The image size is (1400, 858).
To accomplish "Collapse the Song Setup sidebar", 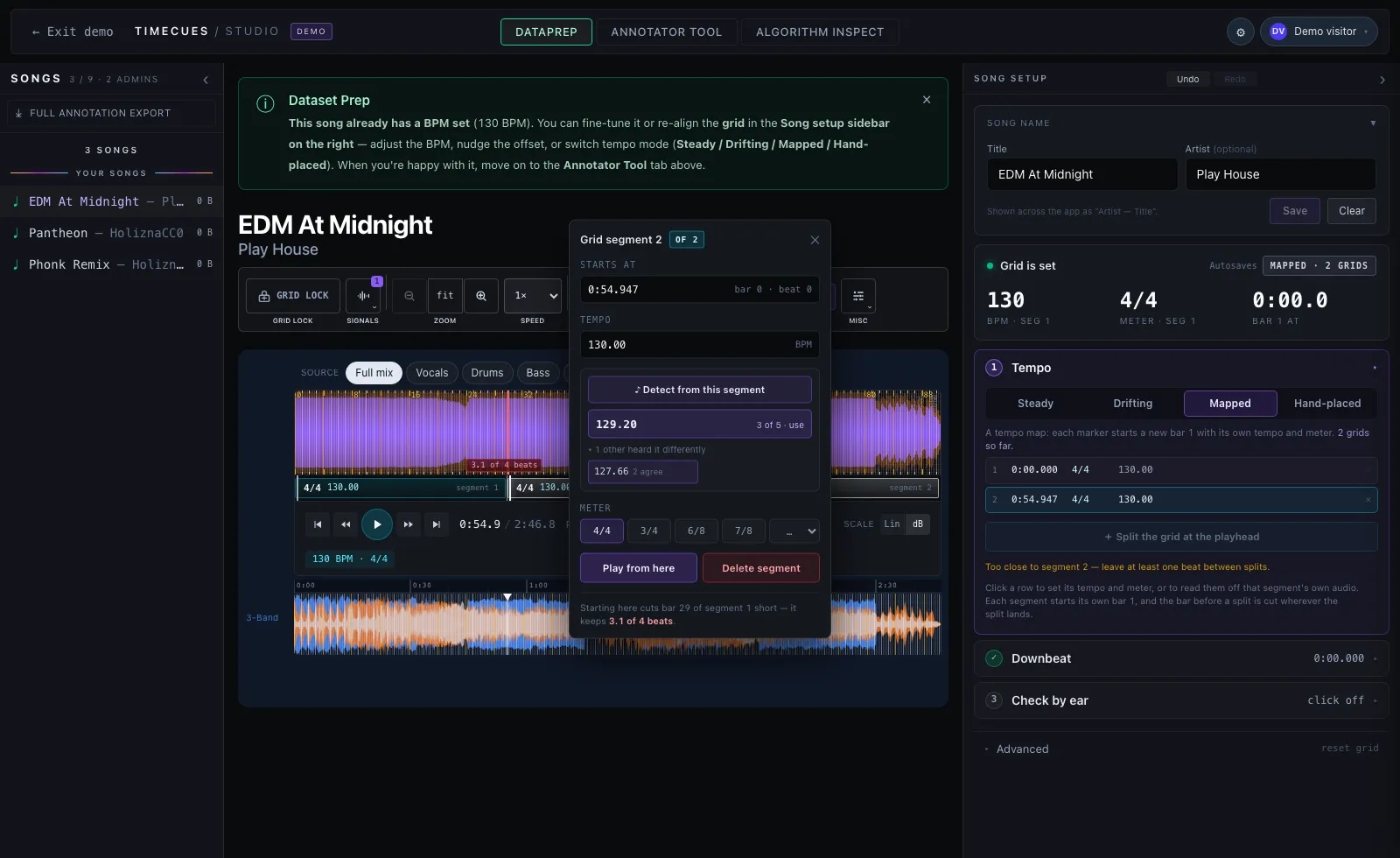I will coord(1382,80).
